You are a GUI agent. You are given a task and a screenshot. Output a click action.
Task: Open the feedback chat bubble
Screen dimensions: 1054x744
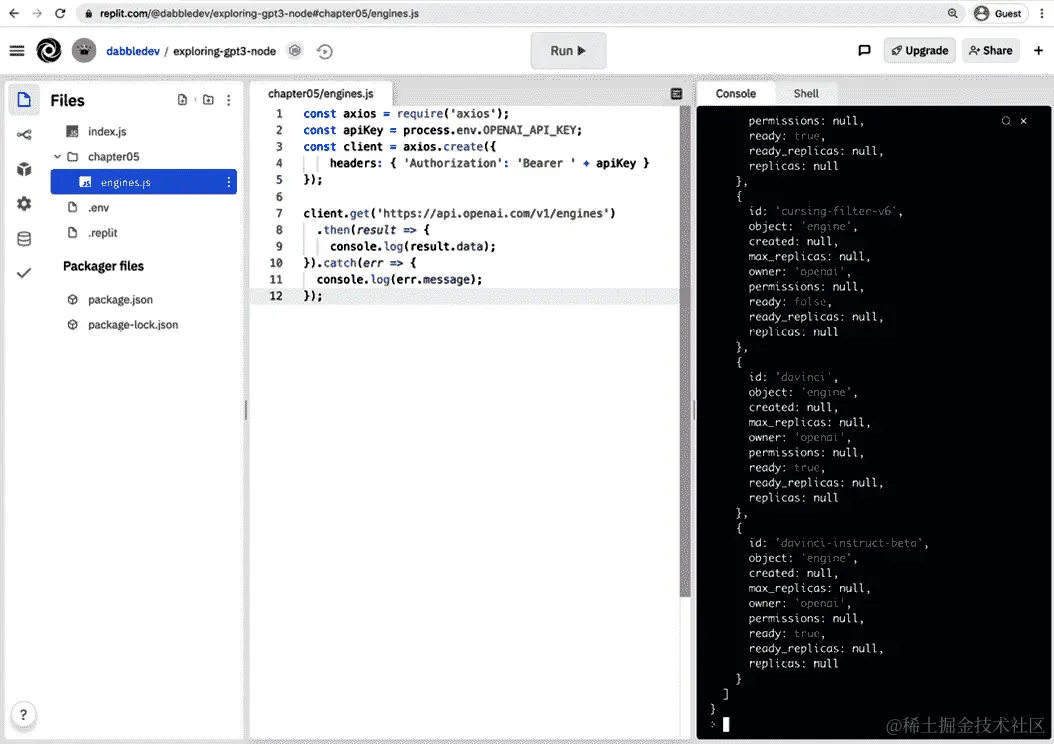pyautogui.click(x=864, y=50)
